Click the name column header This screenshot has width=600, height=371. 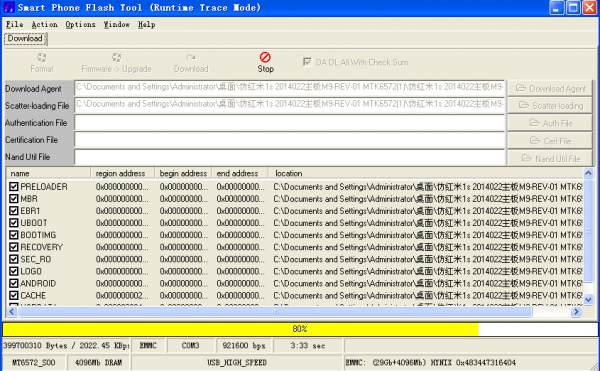49,173
